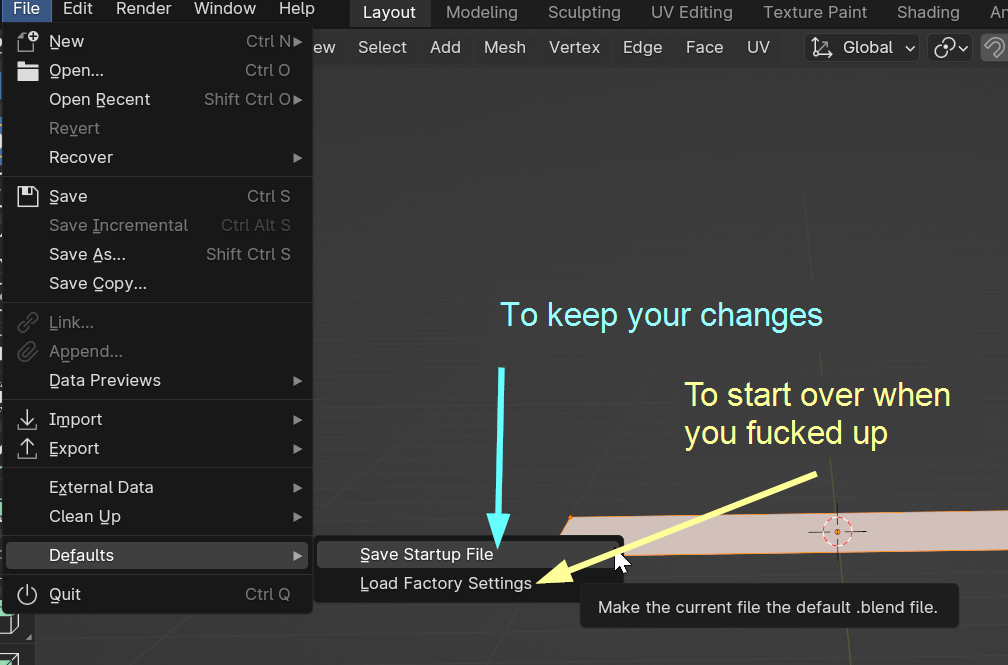Choose Save Startup File
Image resolution: width=1008 pixels, height=665 pixels.
click(x=427, y=555)
